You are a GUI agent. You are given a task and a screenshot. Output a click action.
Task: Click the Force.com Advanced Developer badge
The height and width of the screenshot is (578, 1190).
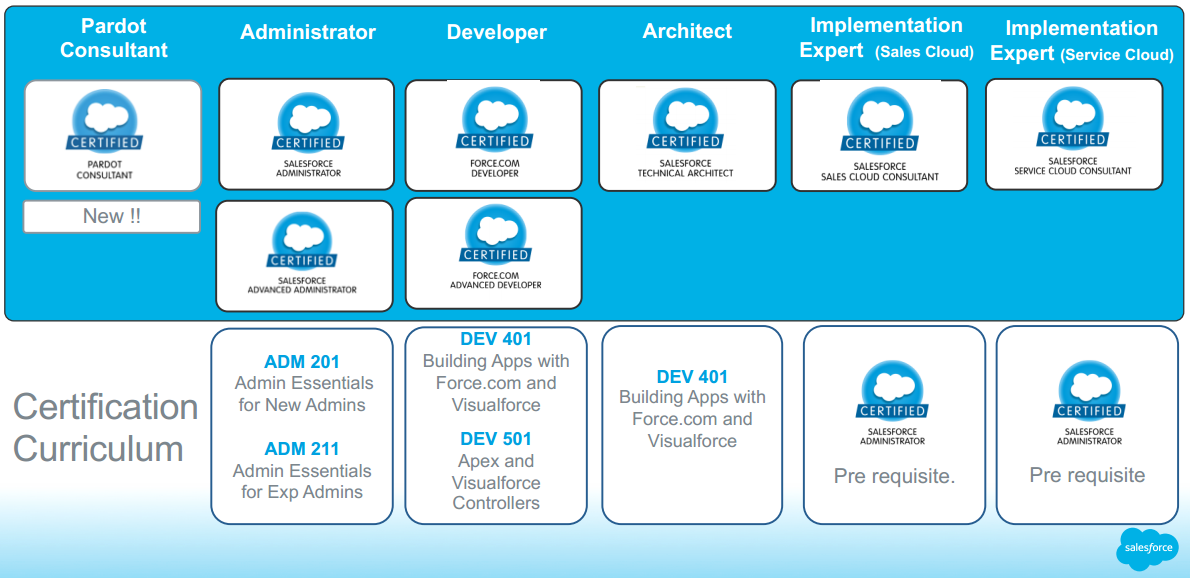[x=494, y=252]
